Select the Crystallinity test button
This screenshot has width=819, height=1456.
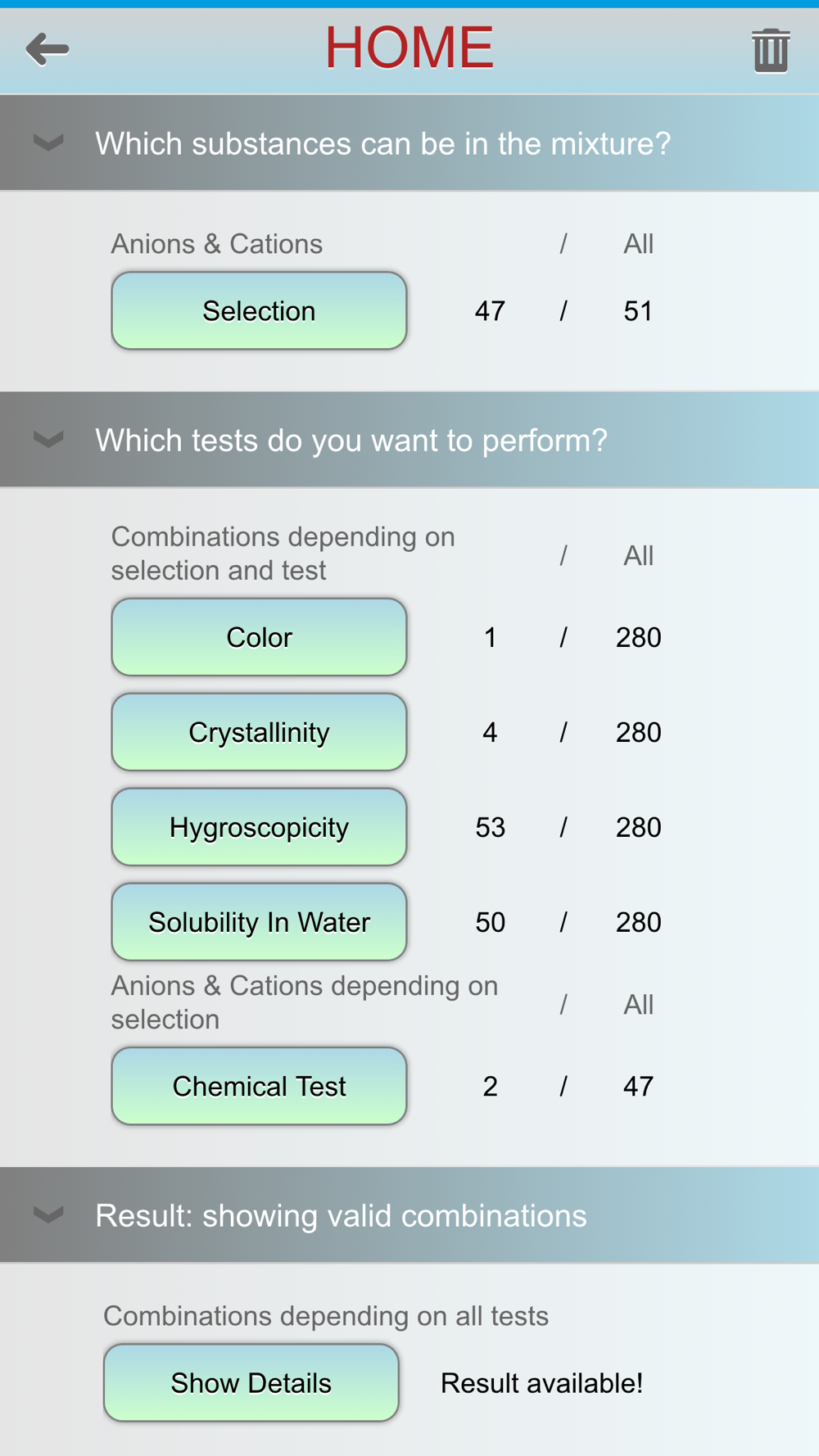(259, 732)
